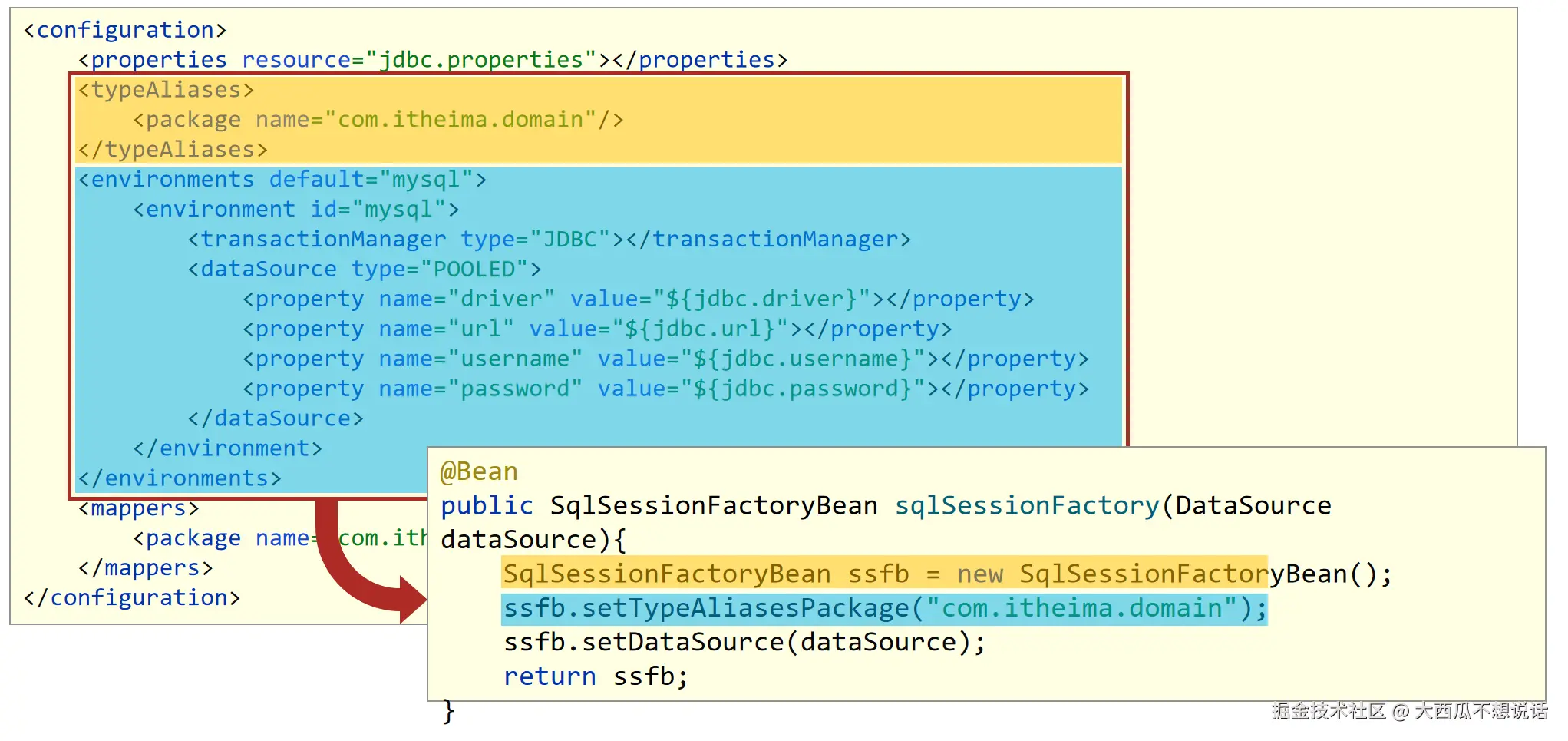Click the username property line
The image size is (1568, 741).
(x=665, y=359)
